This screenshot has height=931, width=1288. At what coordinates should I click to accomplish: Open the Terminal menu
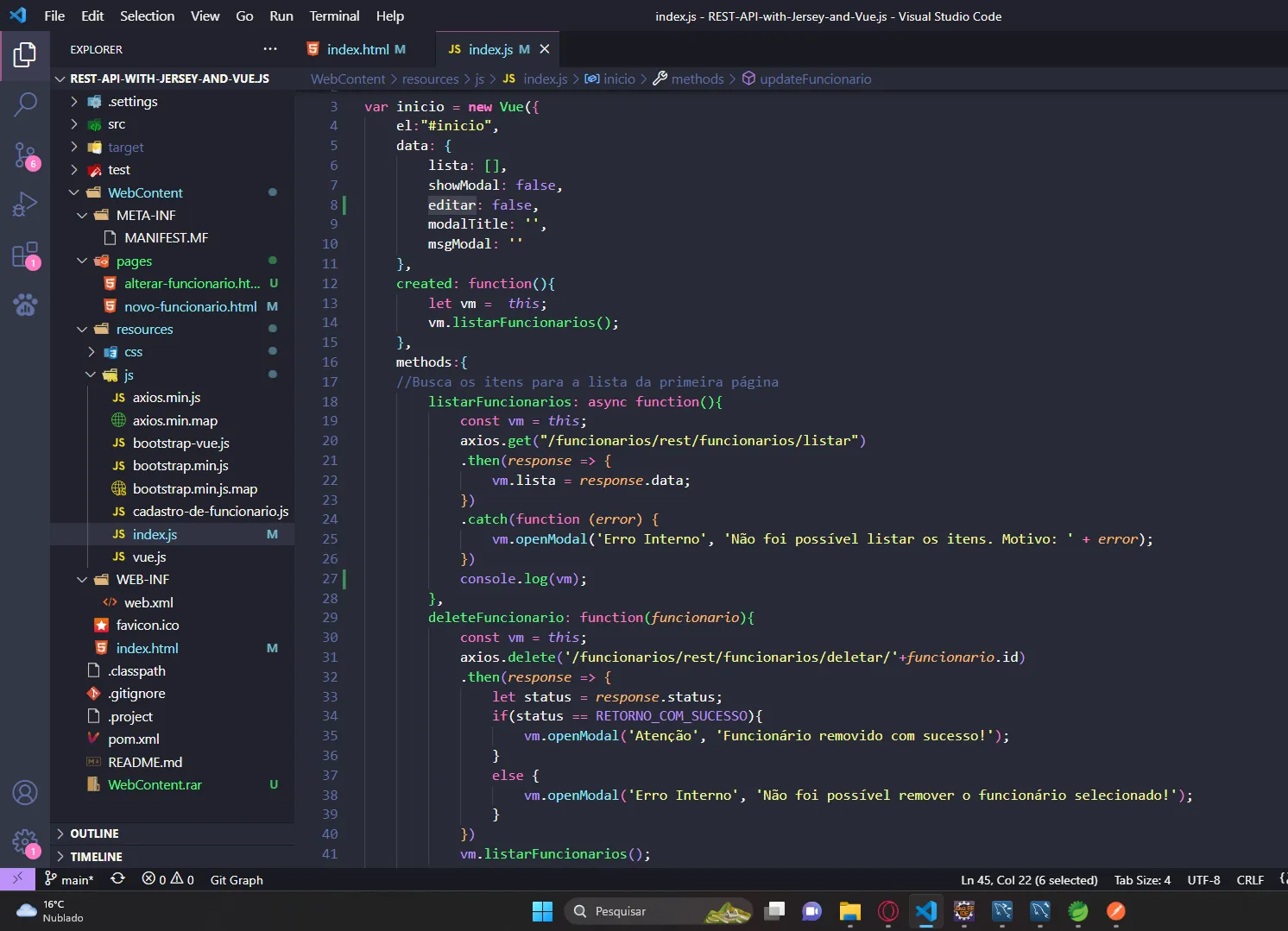(x=334, y=16)
